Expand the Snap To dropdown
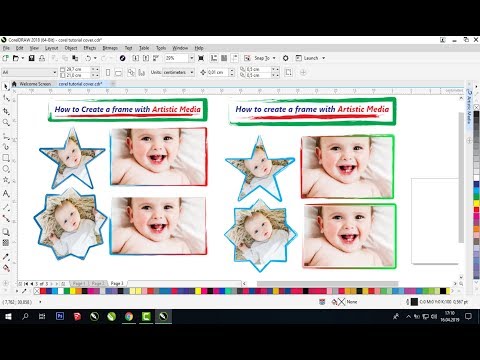This screenshot has width=480, height=360. click(274, 58)
